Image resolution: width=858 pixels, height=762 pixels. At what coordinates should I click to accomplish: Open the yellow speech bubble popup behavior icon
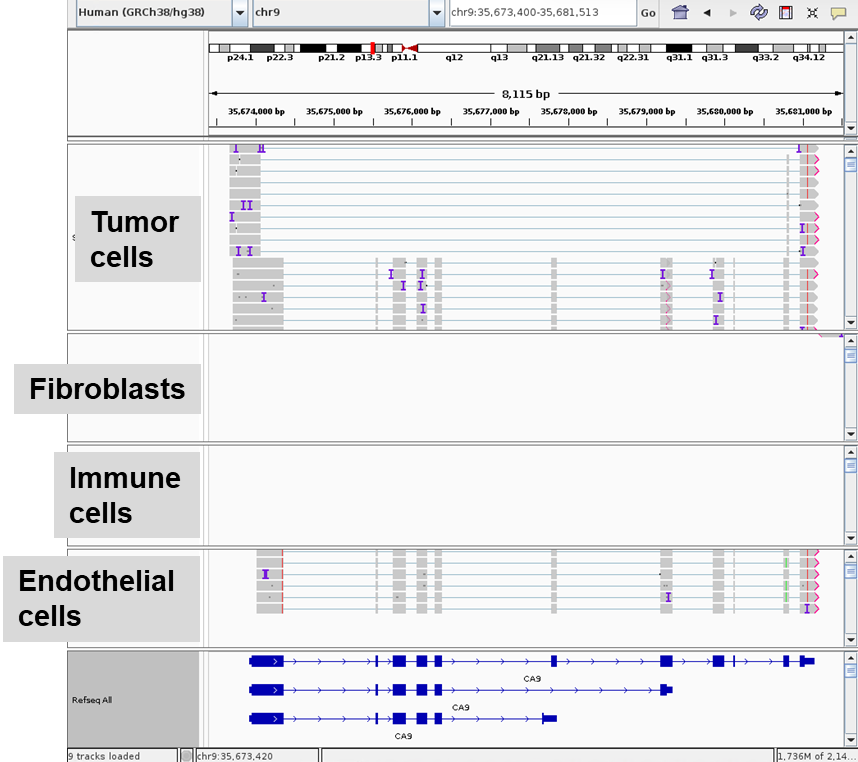pyautogui.click(x=838, y=13)
